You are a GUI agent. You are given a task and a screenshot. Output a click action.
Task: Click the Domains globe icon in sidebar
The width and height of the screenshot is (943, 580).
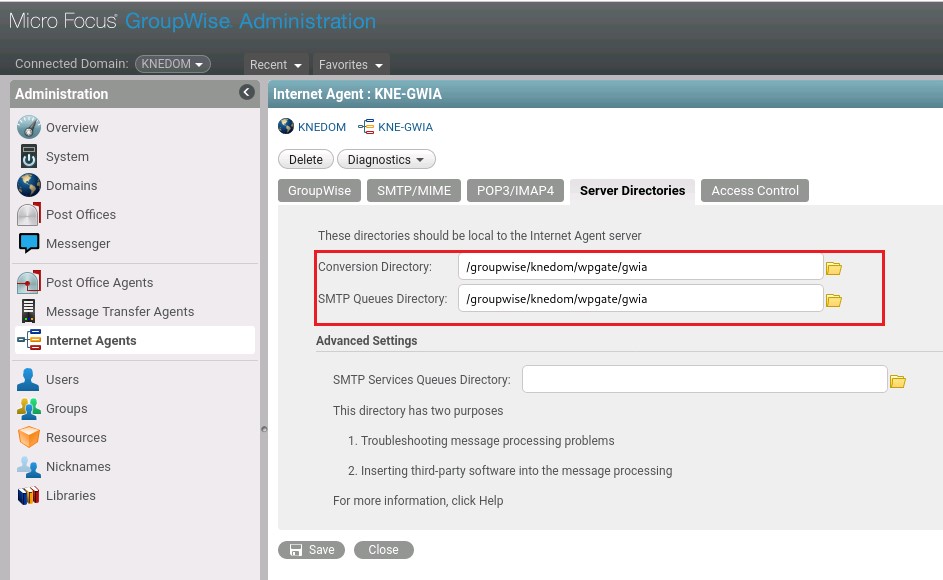tap(28, 185)
